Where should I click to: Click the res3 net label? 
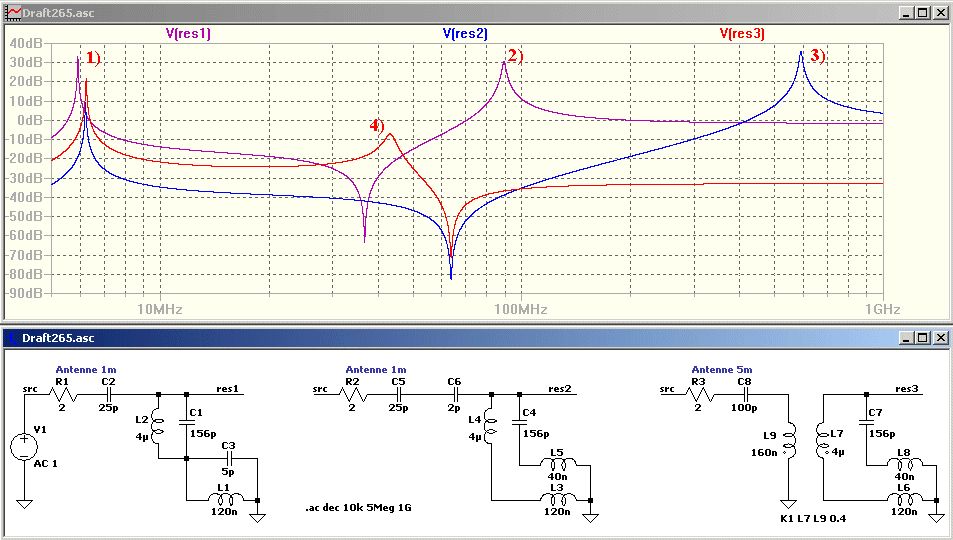[x=906, y=389]
